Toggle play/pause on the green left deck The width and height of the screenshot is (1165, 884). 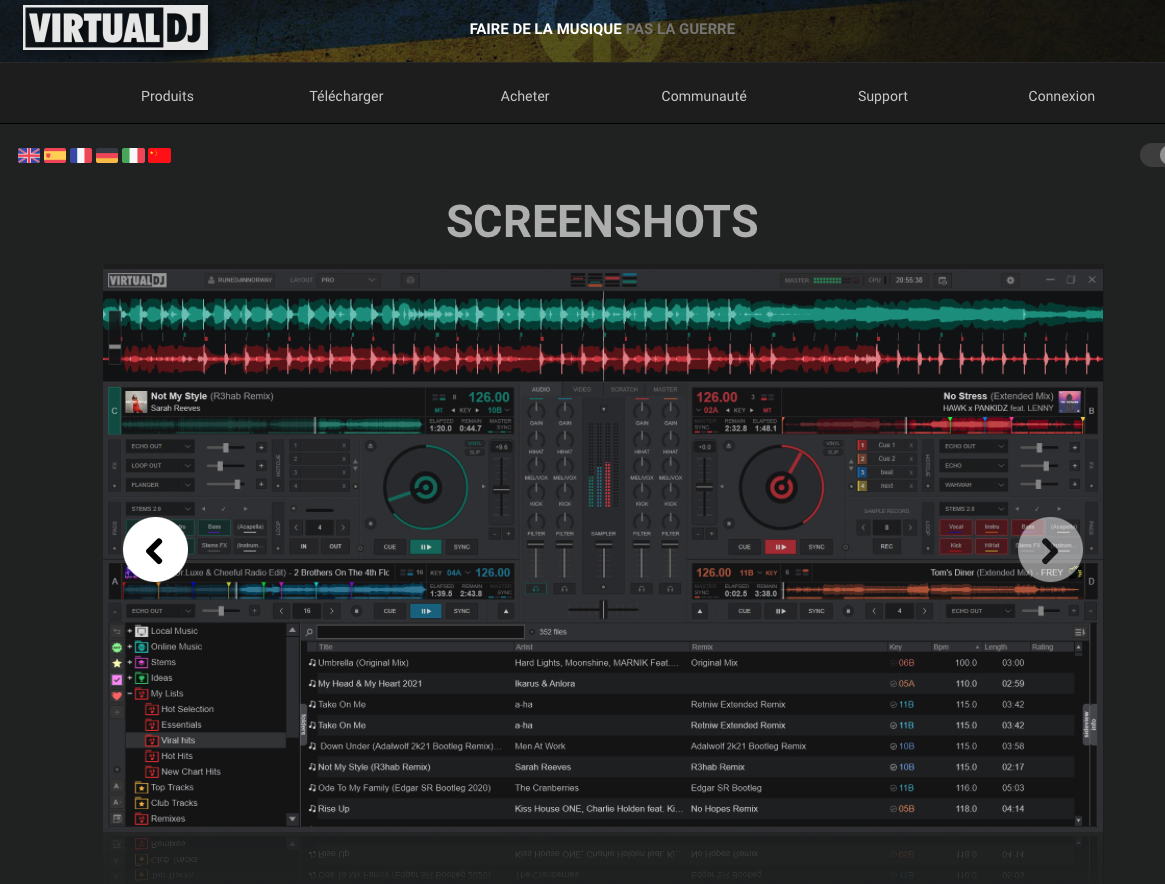coord(425,547)
